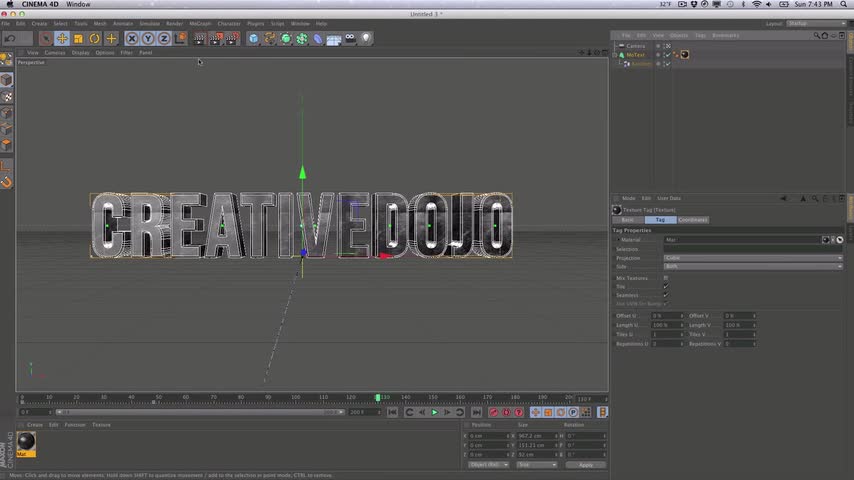The width and height of the screenshot is (854, 480).
Task: Go to end of animation
Action: tap(477, 412)
